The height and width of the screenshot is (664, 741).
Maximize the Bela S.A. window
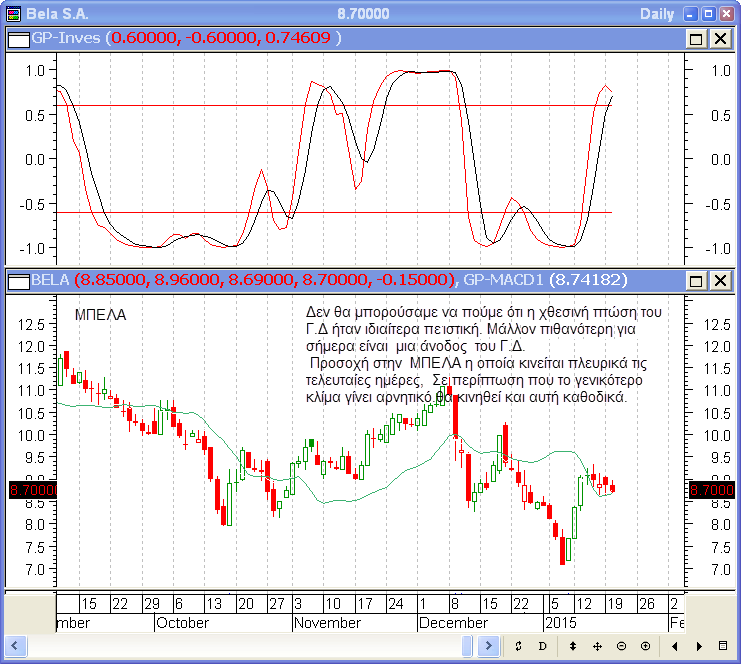point(708,14)
